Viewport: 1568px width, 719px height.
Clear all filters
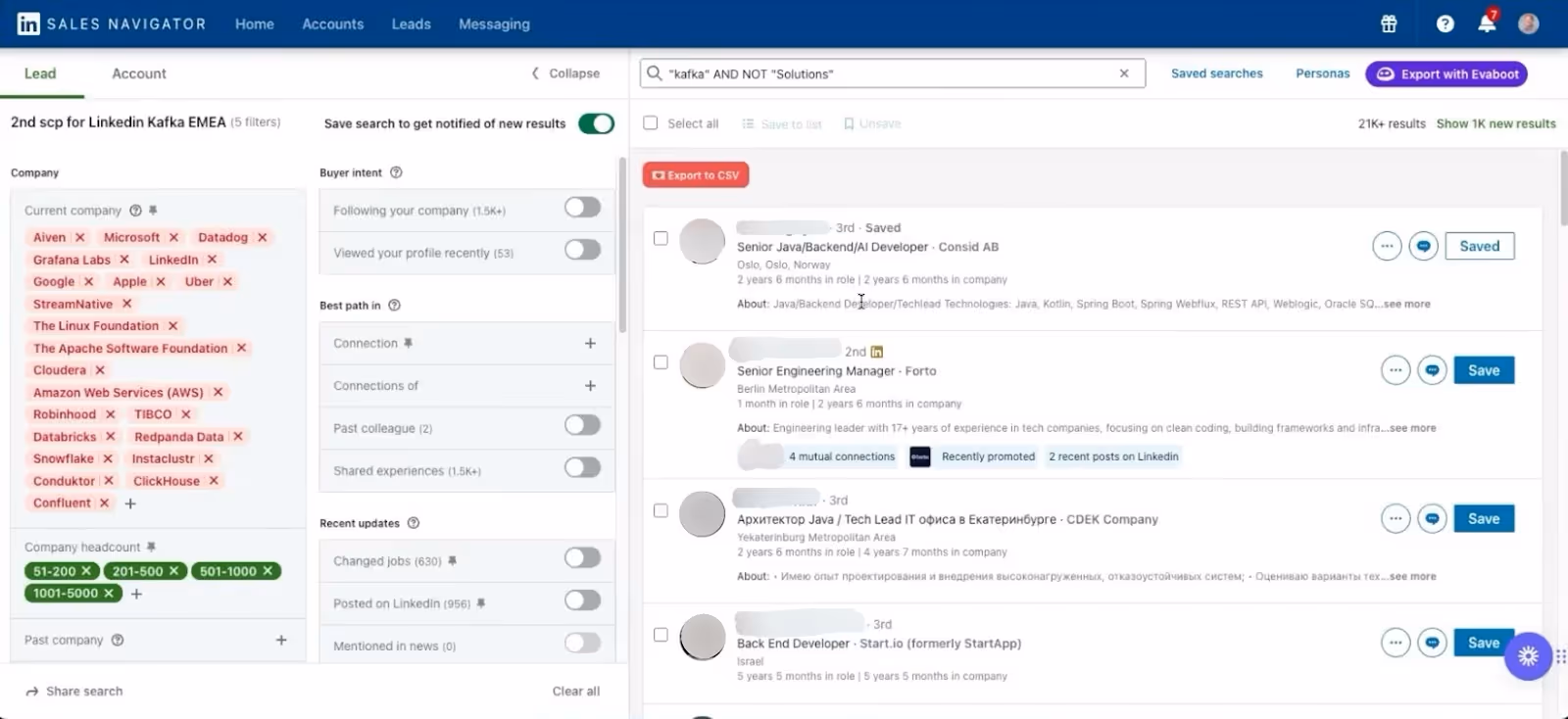click(576, 691)
